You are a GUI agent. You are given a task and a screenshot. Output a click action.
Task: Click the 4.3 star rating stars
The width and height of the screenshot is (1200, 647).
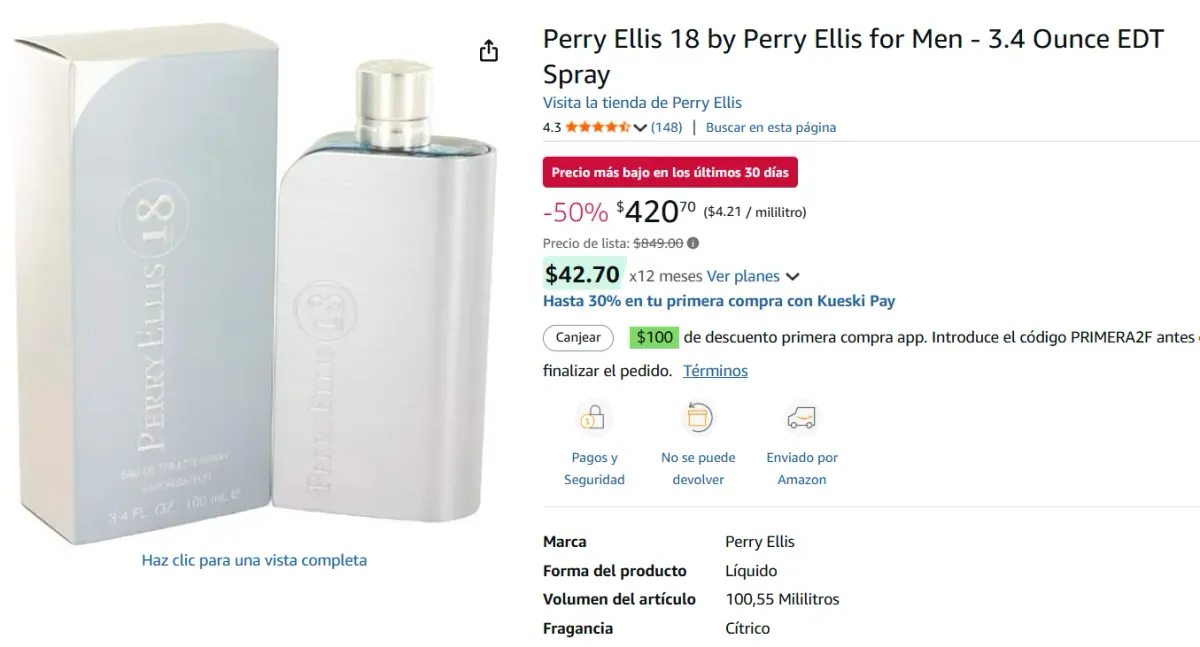[597, 127]
